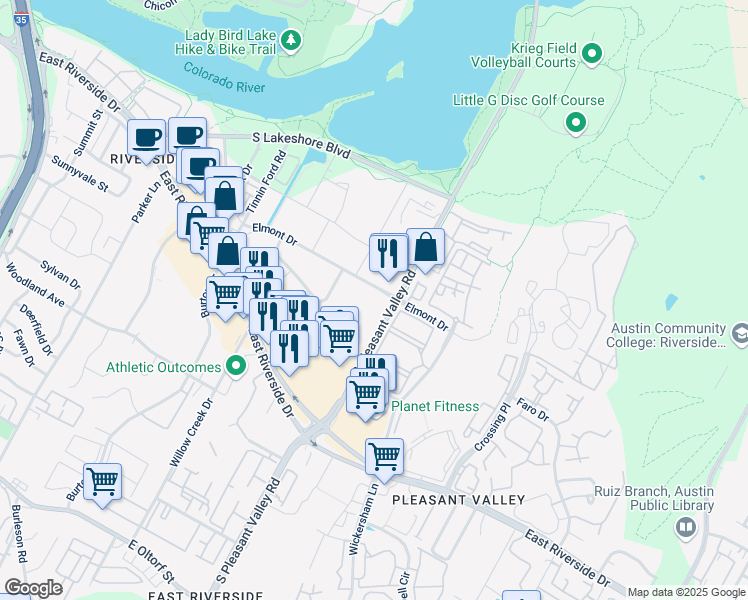Click the leftmost coffee cup marker
This screenshot has width=748, height=600.
pyautogui.click(x=147, y=138)
